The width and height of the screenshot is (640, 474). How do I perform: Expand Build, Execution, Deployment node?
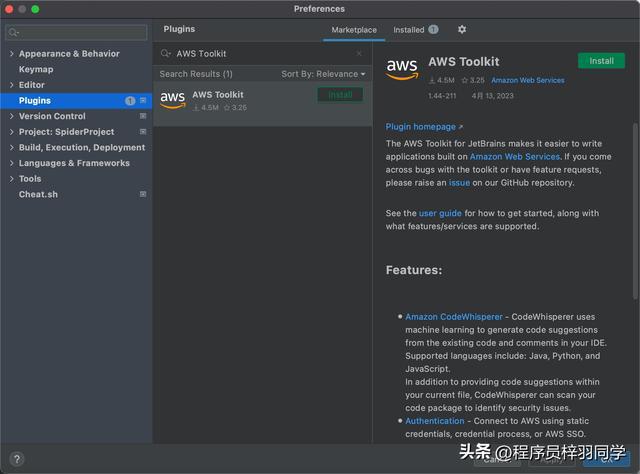(11, 148)
